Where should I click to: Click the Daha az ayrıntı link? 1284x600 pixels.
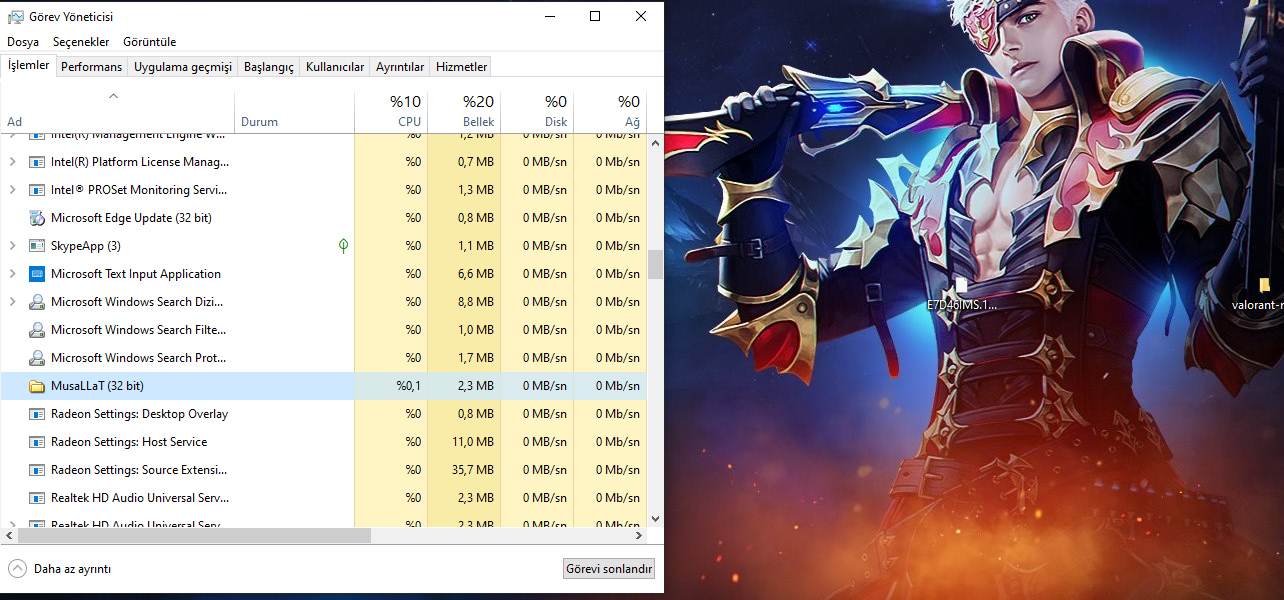click(x=72, y=569)
